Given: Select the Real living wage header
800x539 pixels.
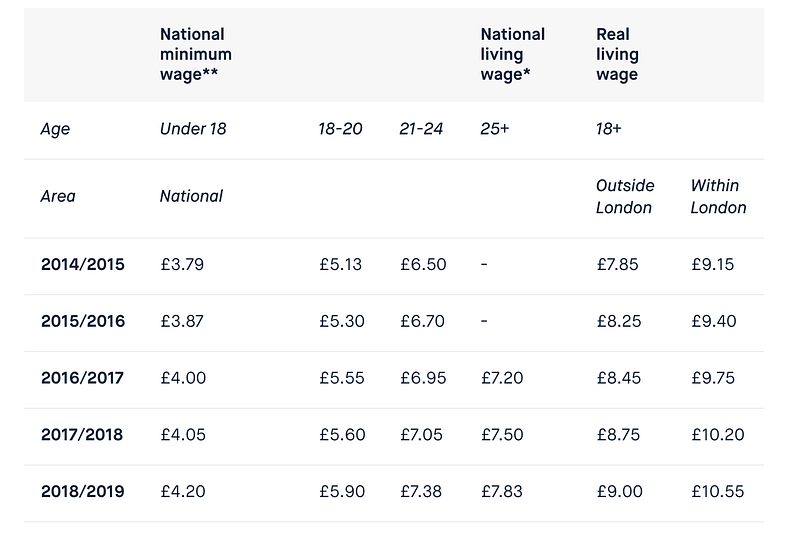Looking at the screenshot, I should (x=617, y=54).
